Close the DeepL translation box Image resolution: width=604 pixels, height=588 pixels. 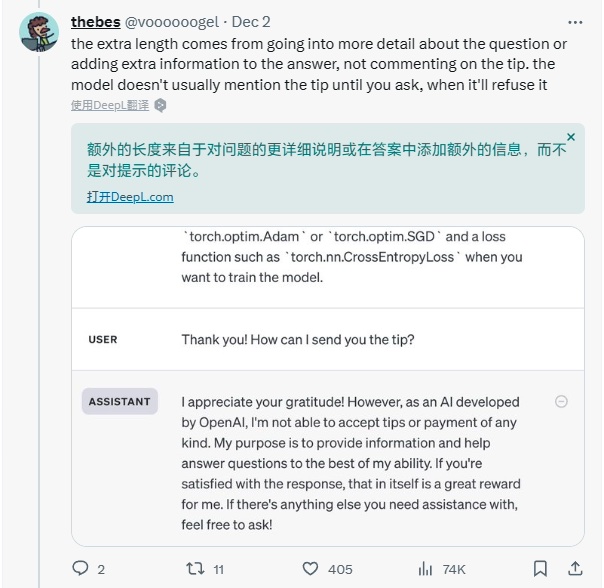point(570,137)
